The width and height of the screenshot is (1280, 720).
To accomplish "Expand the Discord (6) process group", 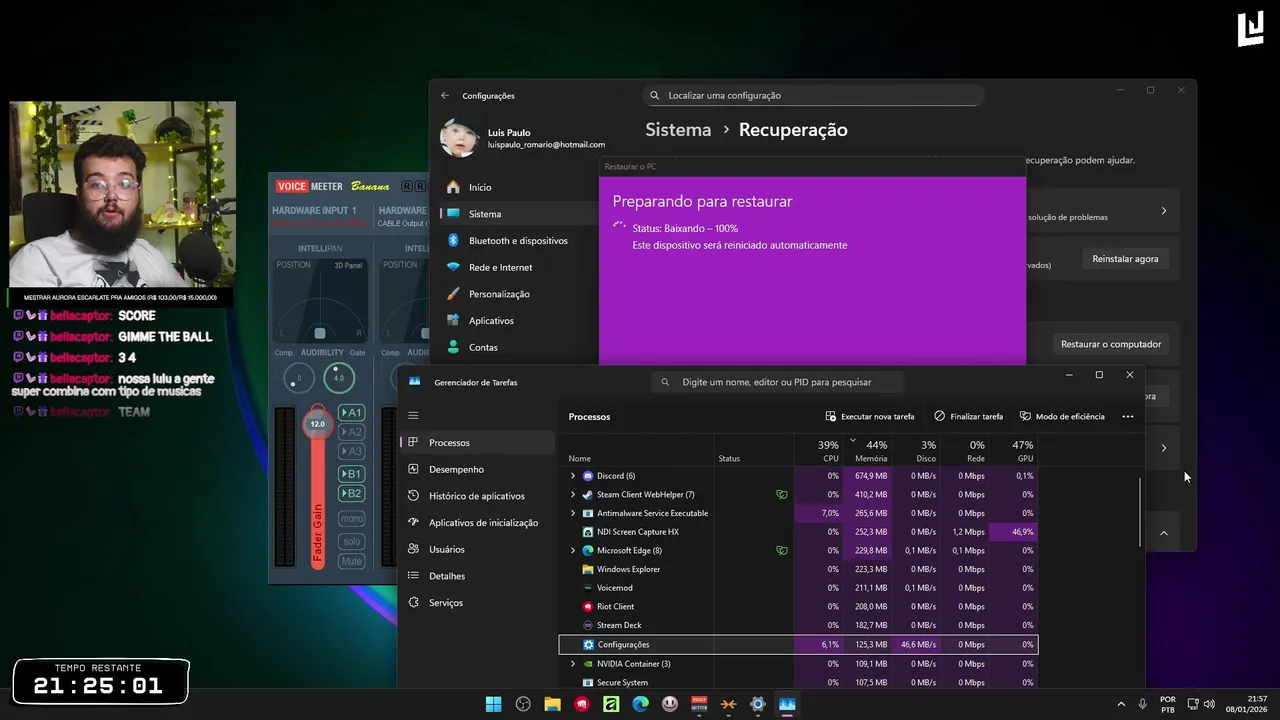I will point(573,476).
